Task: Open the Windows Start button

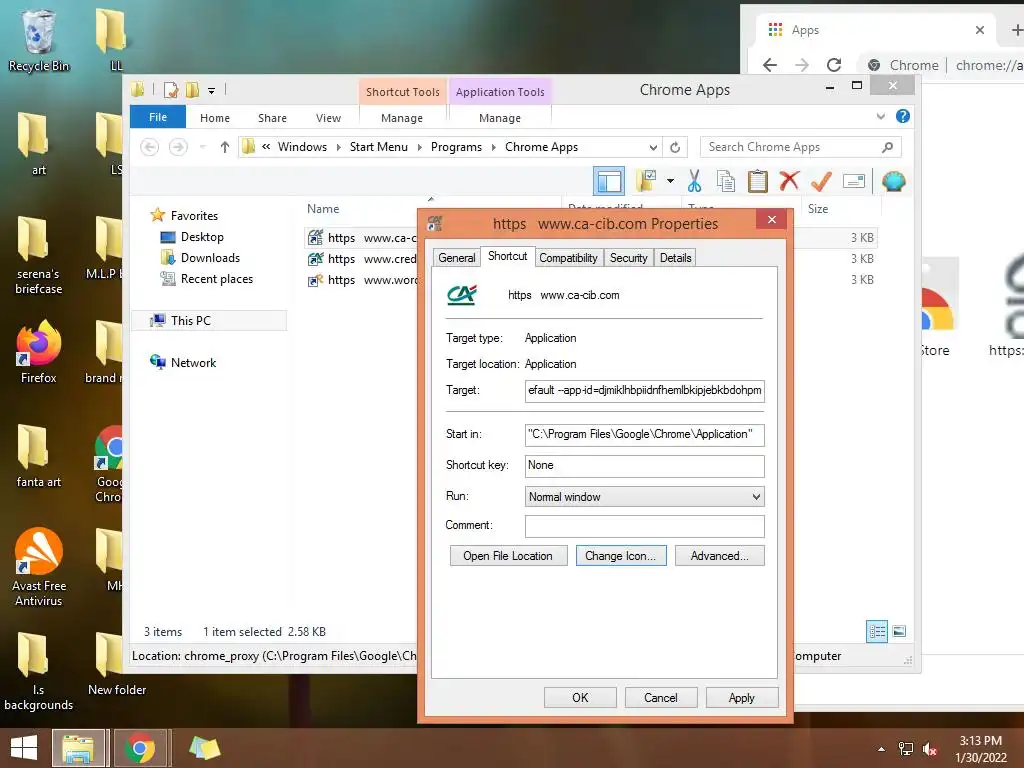Action: (x=24, y=748)
